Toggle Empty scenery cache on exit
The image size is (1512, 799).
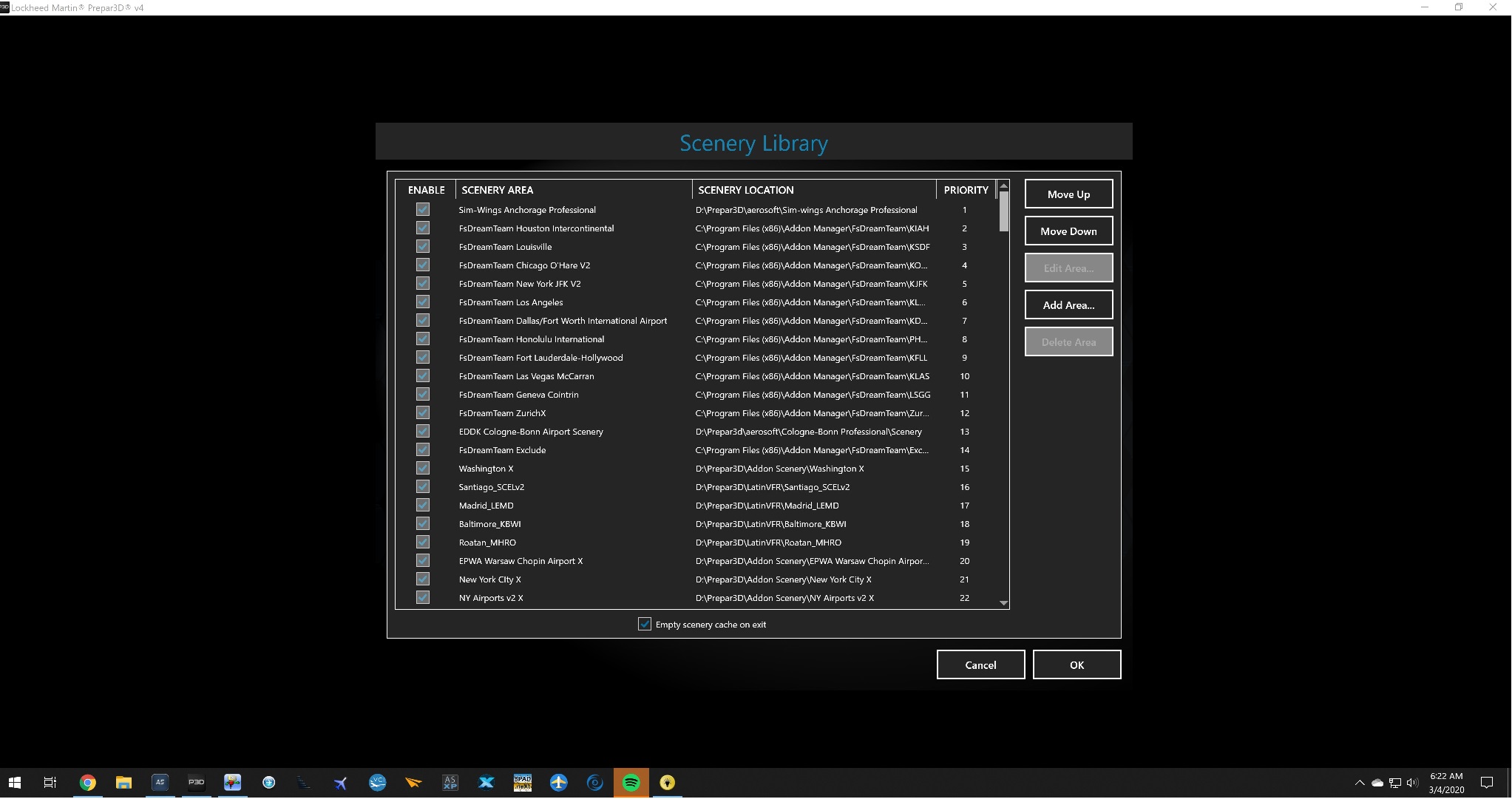[x=645, y=625]
